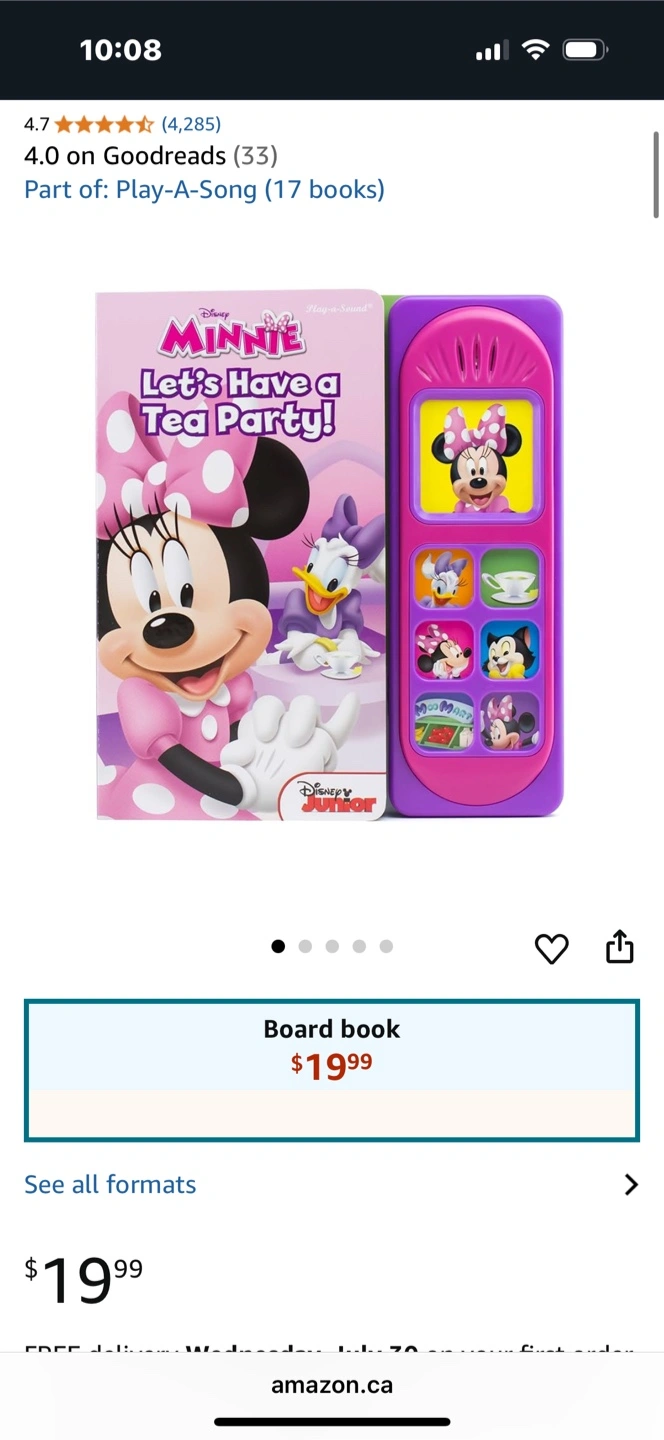664x1440 pixels.
Task: Select the fifth image carousel dot
Action: click(x=386, y=946)
